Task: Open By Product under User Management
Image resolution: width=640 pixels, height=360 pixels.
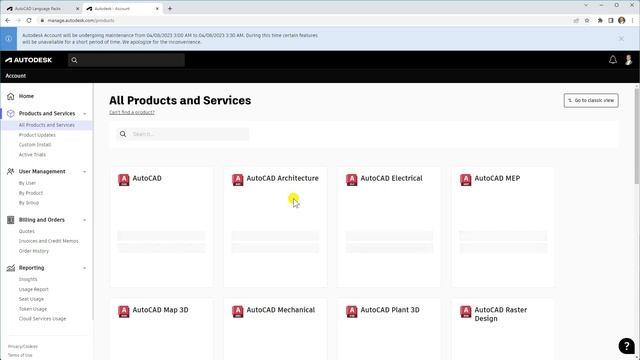Action: click(31, 193)
